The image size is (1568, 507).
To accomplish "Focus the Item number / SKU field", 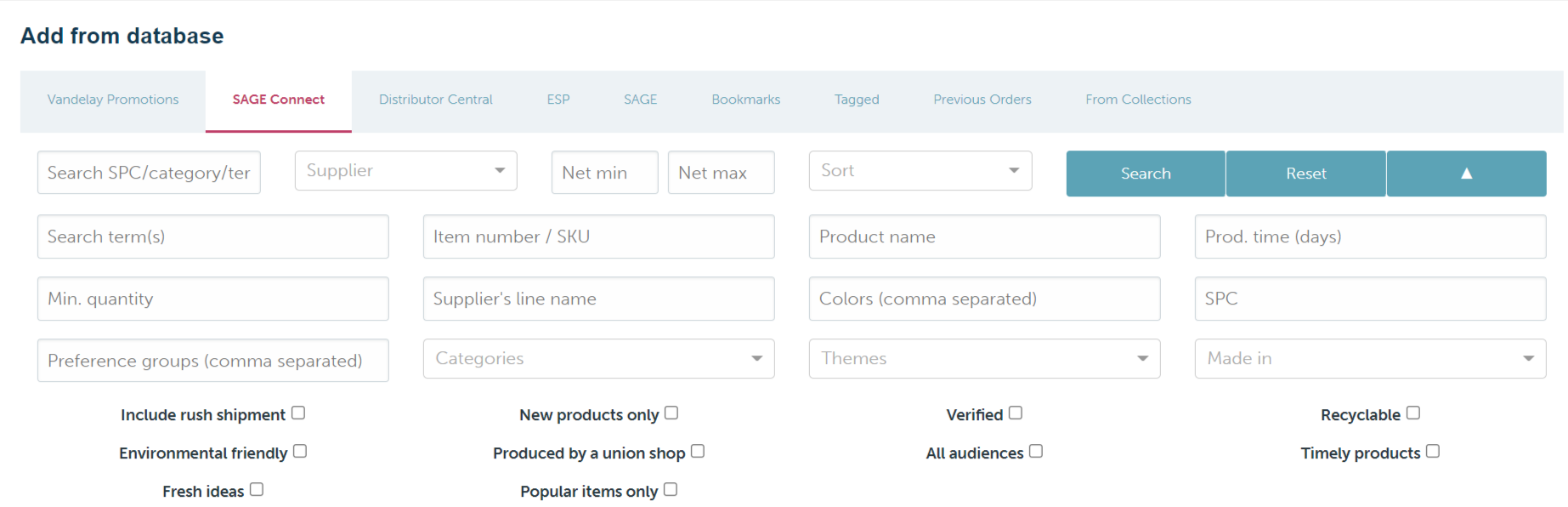I will coord(599,236).
